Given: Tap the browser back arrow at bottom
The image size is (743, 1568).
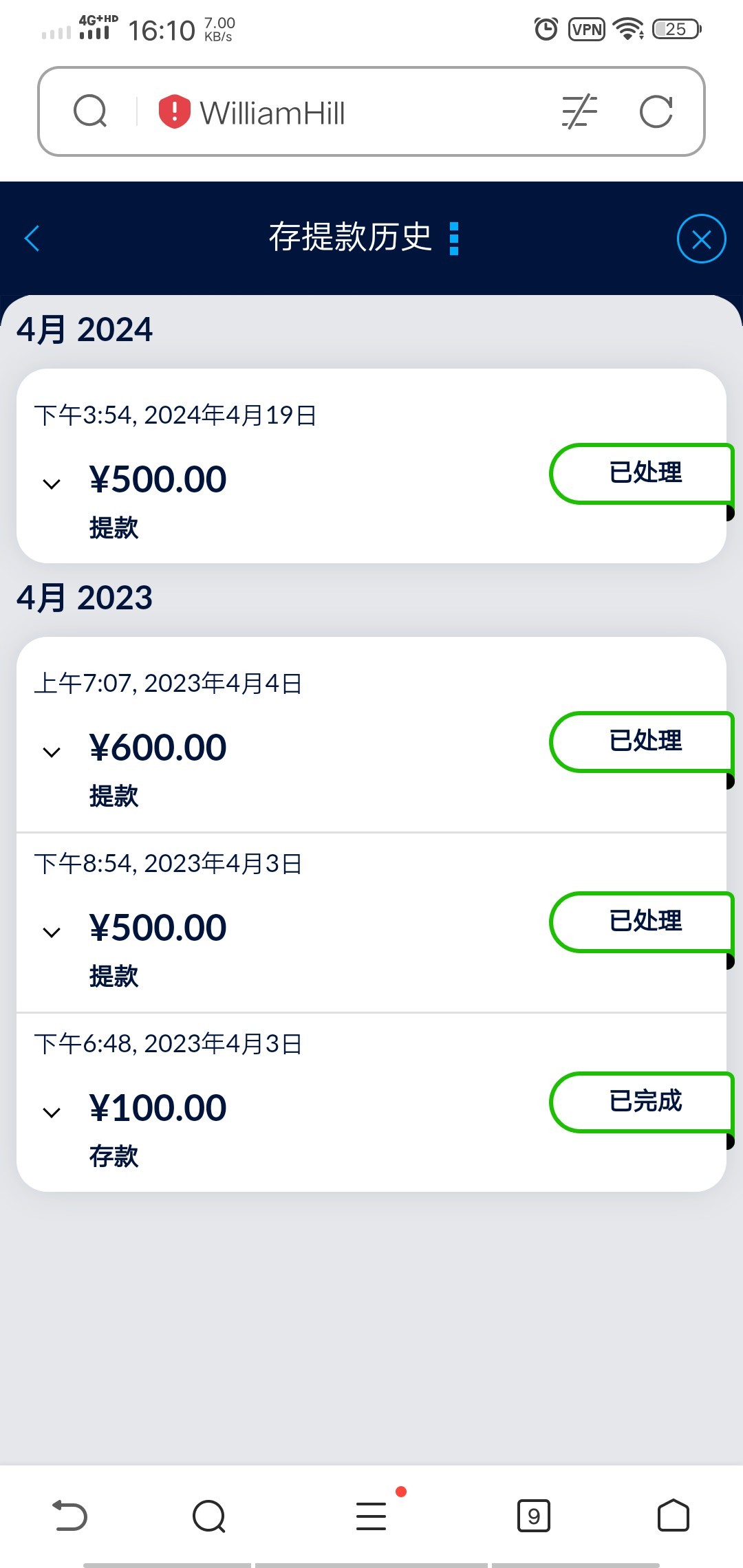Looking at the screenshot, I should (70, 1516).
